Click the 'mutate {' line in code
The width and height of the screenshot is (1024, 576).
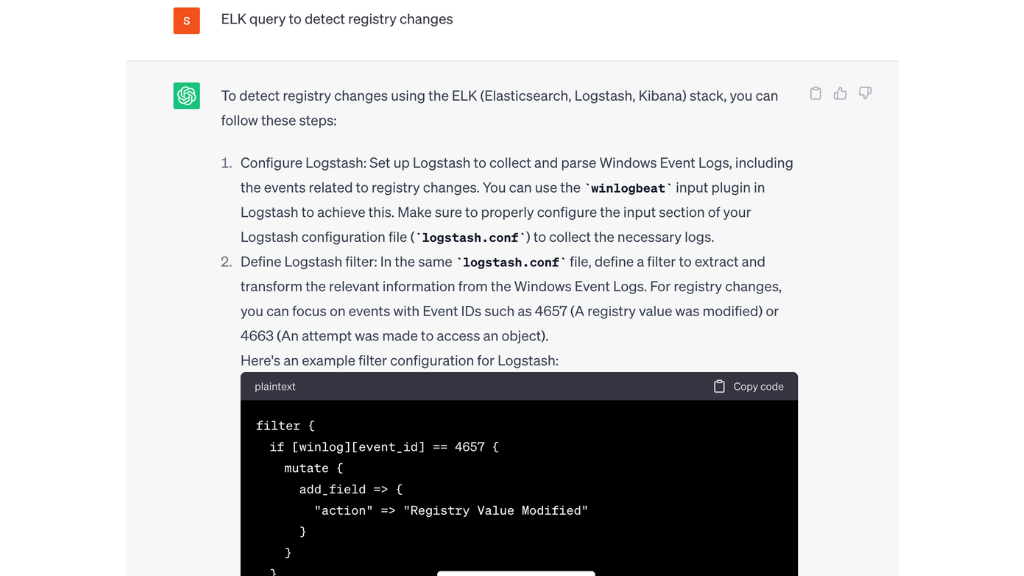click(x=313, y=468)
